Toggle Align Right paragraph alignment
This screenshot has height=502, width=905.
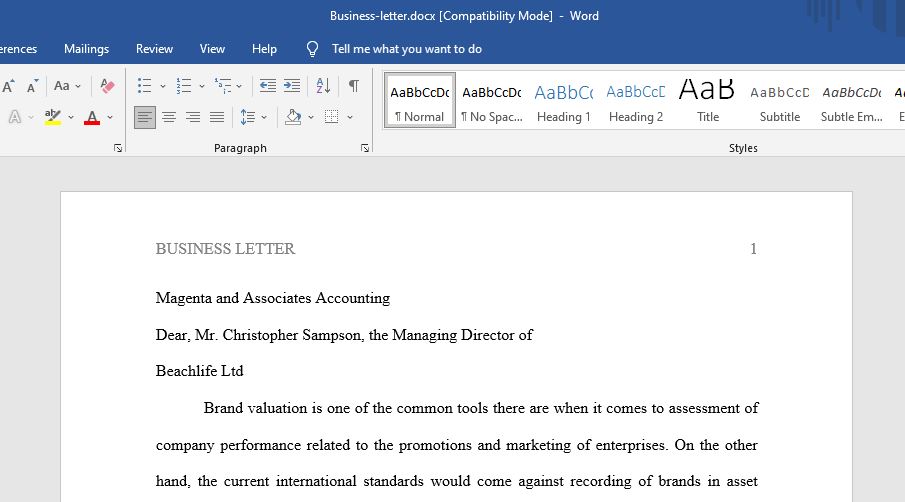point(193,117)
